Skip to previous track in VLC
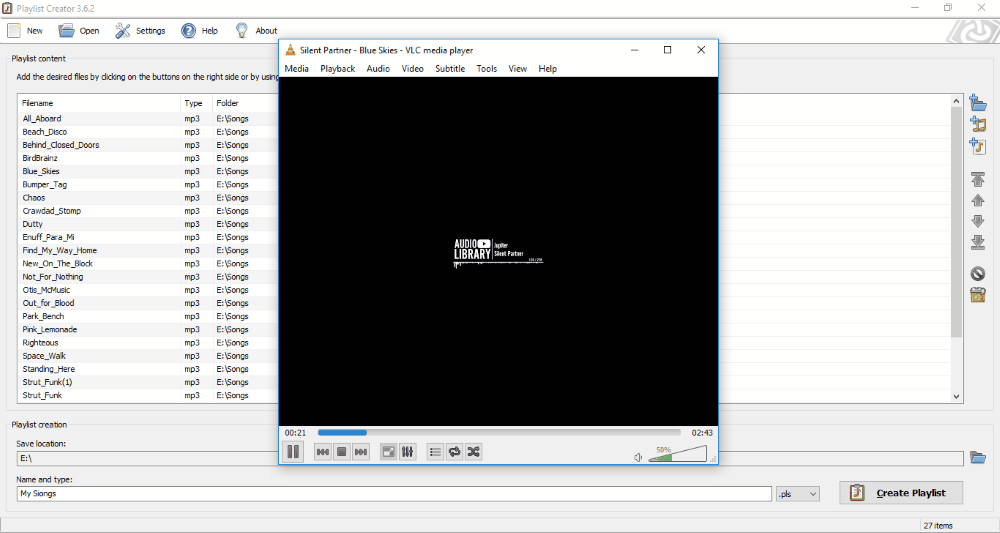The width and height of the screenshot is (1000, 533). [x=323, y=451]
